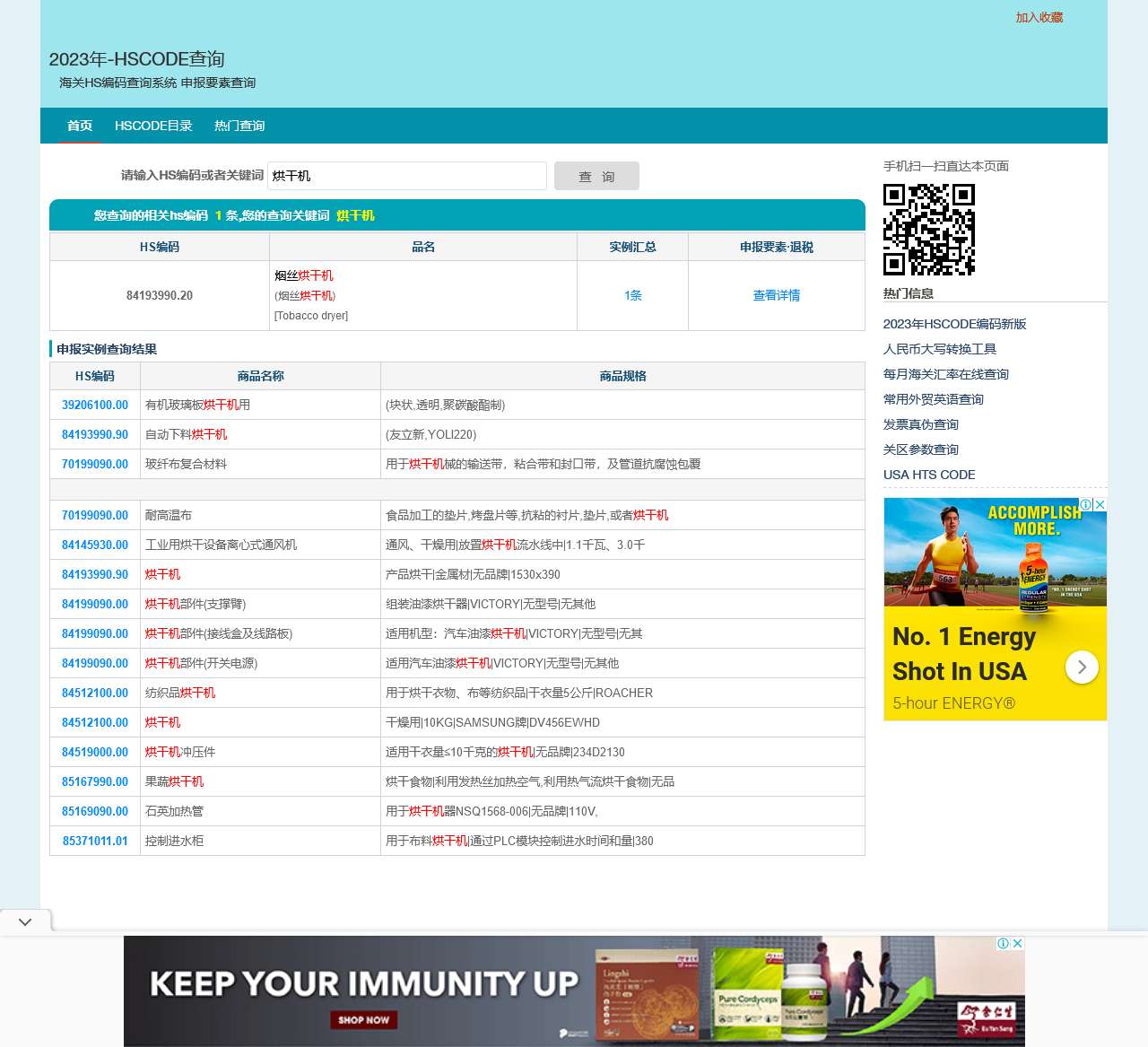This screenshot has height=1047, width=1148.
Task: Open the HSCODE目录 tab
Action: [153, 126]
